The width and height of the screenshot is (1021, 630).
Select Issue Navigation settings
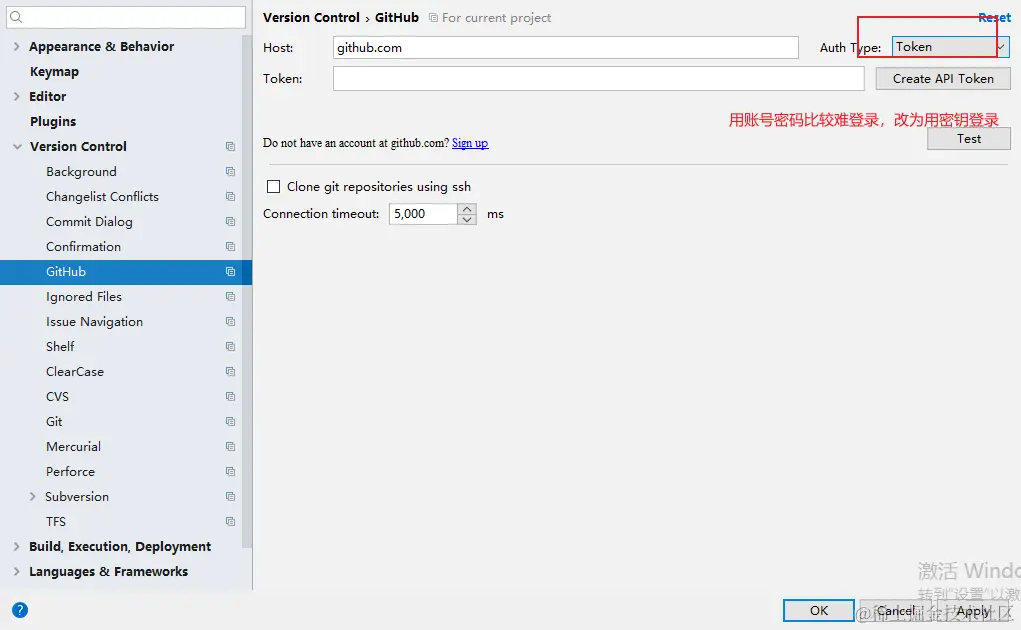pyautogui.click(x=94, y=322)
